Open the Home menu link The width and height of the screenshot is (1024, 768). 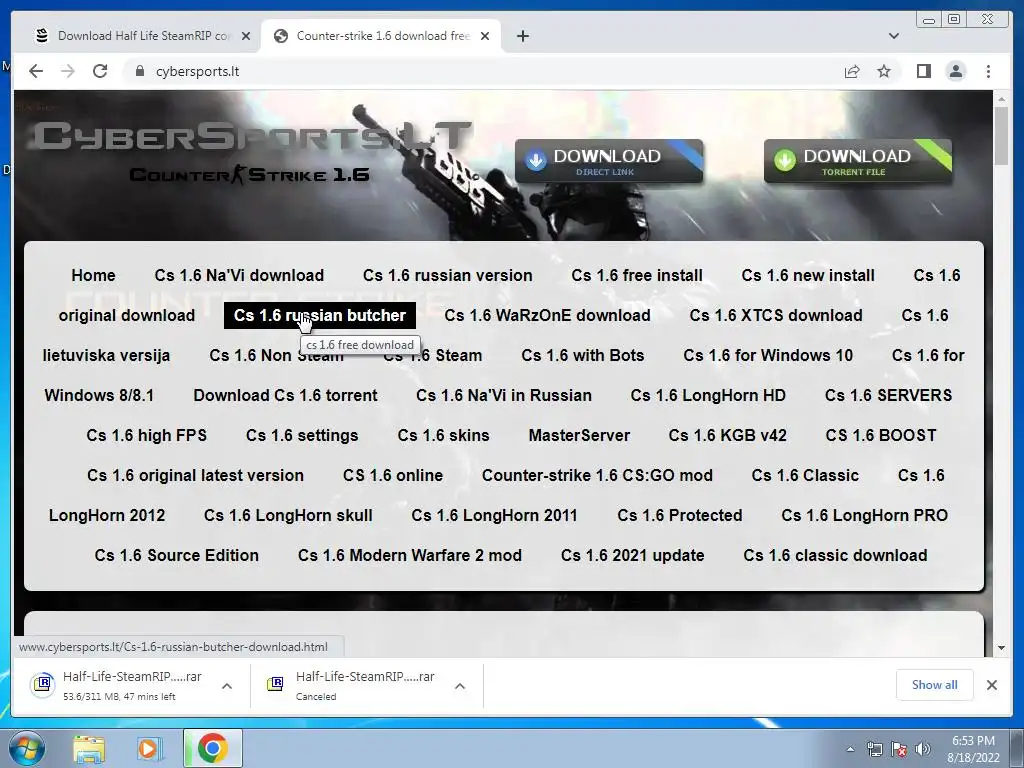click(93, 276)
